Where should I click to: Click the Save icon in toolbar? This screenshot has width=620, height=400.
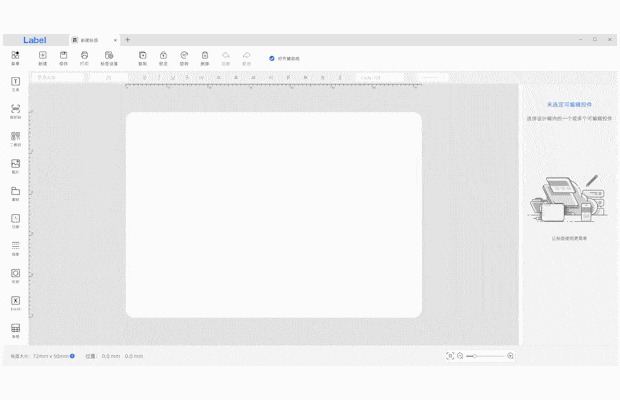click(64, 57)
